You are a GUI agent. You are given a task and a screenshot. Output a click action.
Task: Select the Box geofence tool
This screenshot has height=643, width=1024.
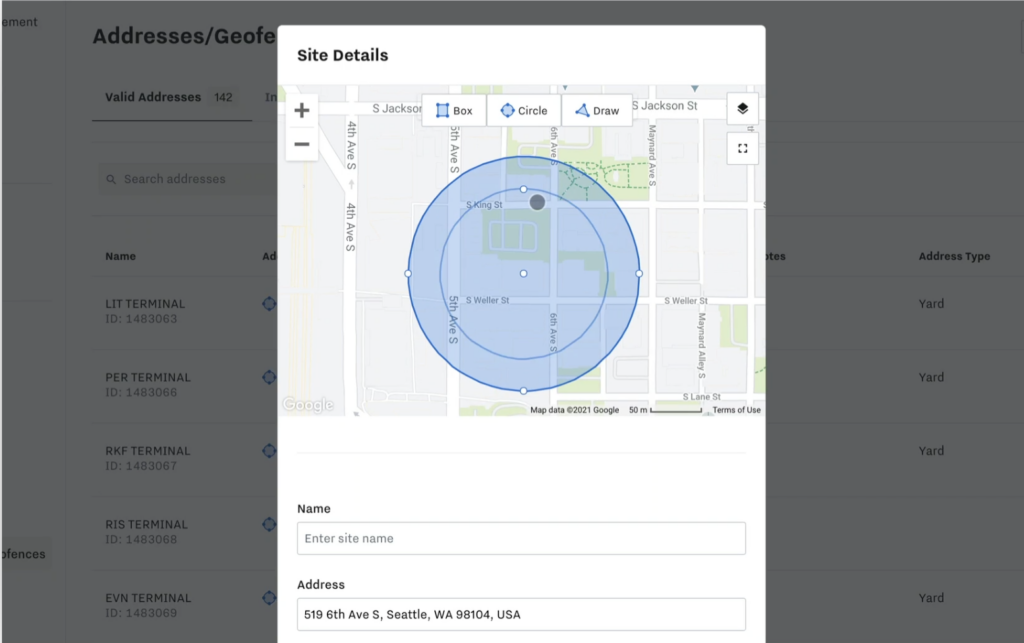454,111
